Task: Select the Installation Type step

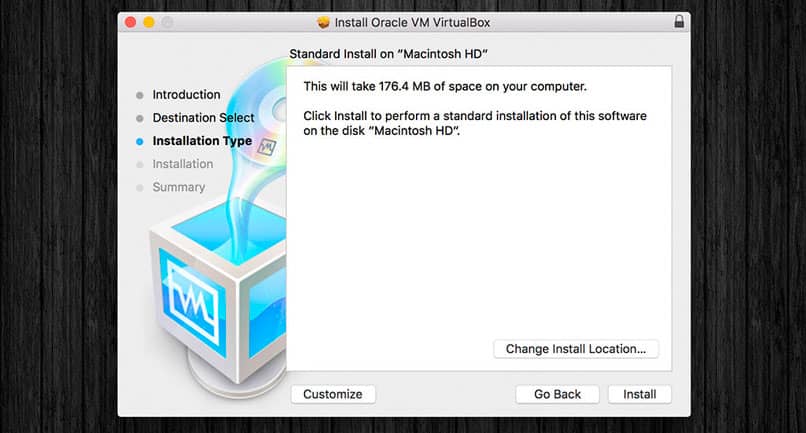Action: (x=202, y=141)
